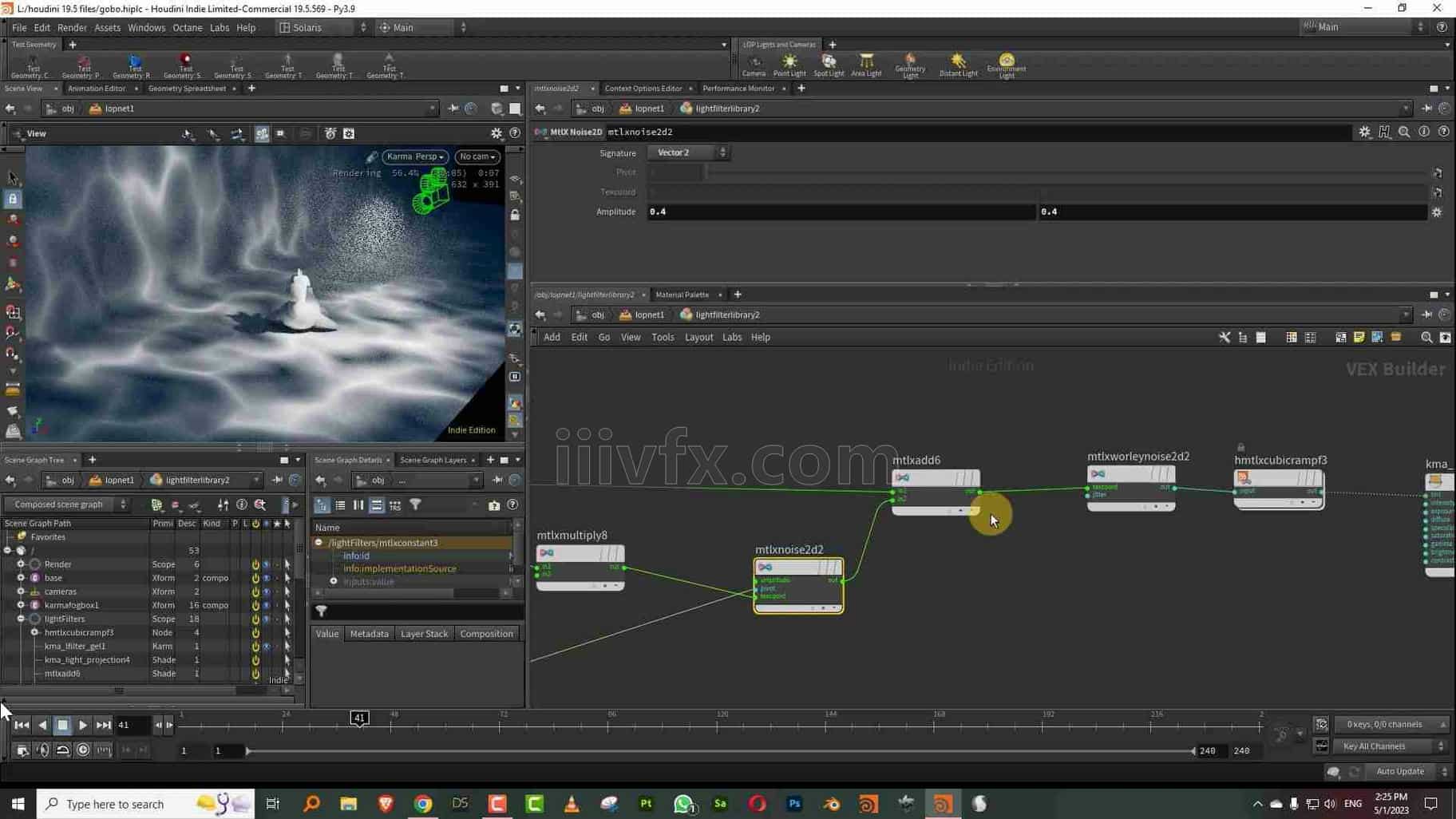Open the Key All Channels dropdown
Viewport: 1456px width, 819px height.
1391,746
